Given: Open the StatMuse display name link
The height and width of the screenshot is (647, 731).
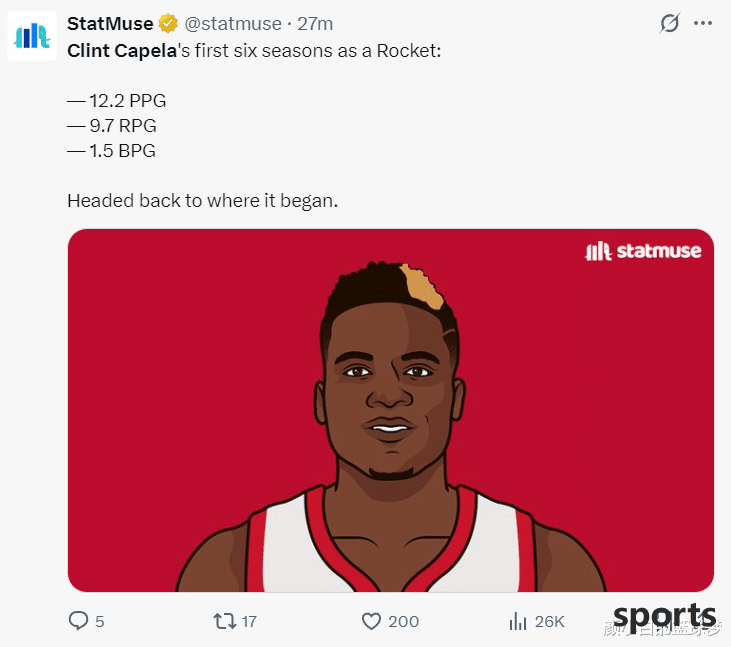Looking at the screenshot, I should coord(110,23).
